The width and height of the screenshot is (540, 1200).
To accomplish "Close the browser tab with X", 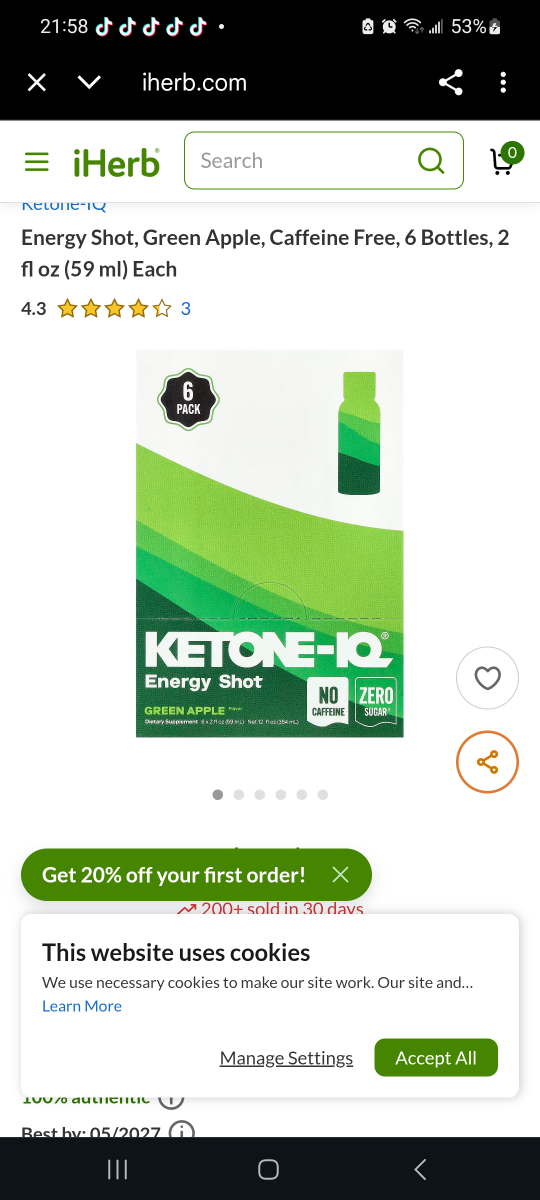I will 37,83.
